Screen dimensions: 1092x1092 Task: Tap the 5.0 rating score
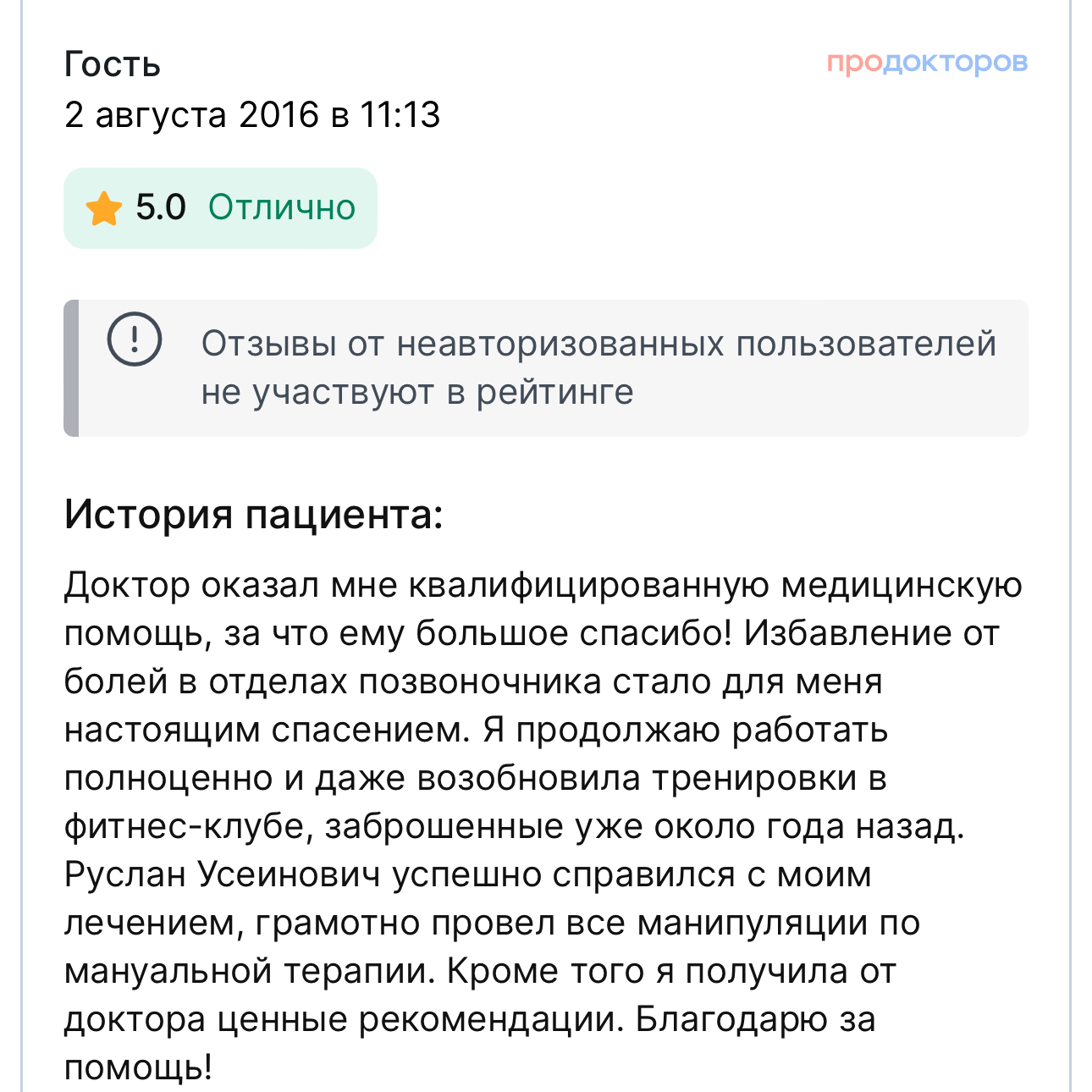point(161,207)
